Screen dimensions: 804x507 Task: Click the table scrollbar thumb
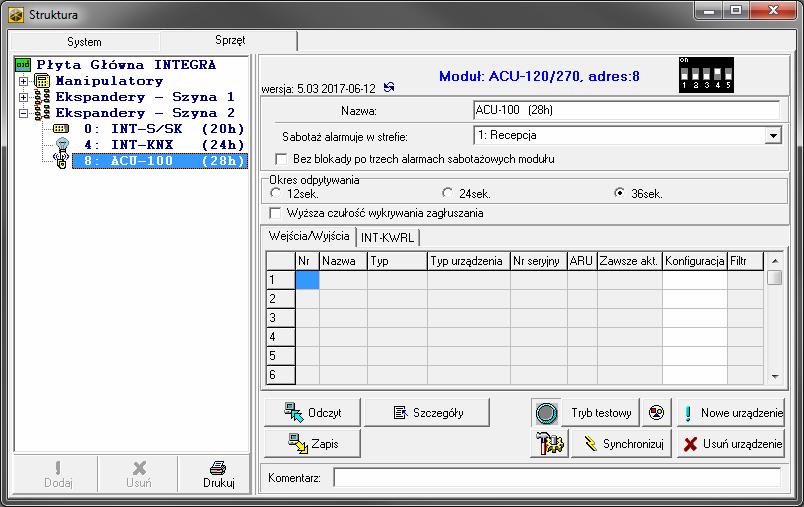[x=775, y=277]
